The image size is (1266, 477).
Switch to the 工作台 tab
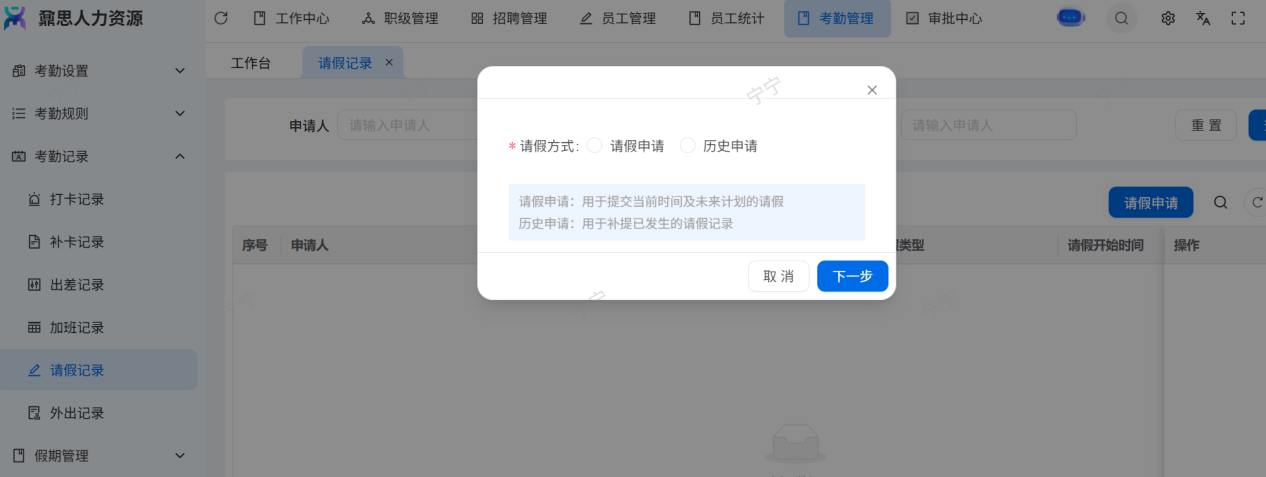[x=251, y=63]
